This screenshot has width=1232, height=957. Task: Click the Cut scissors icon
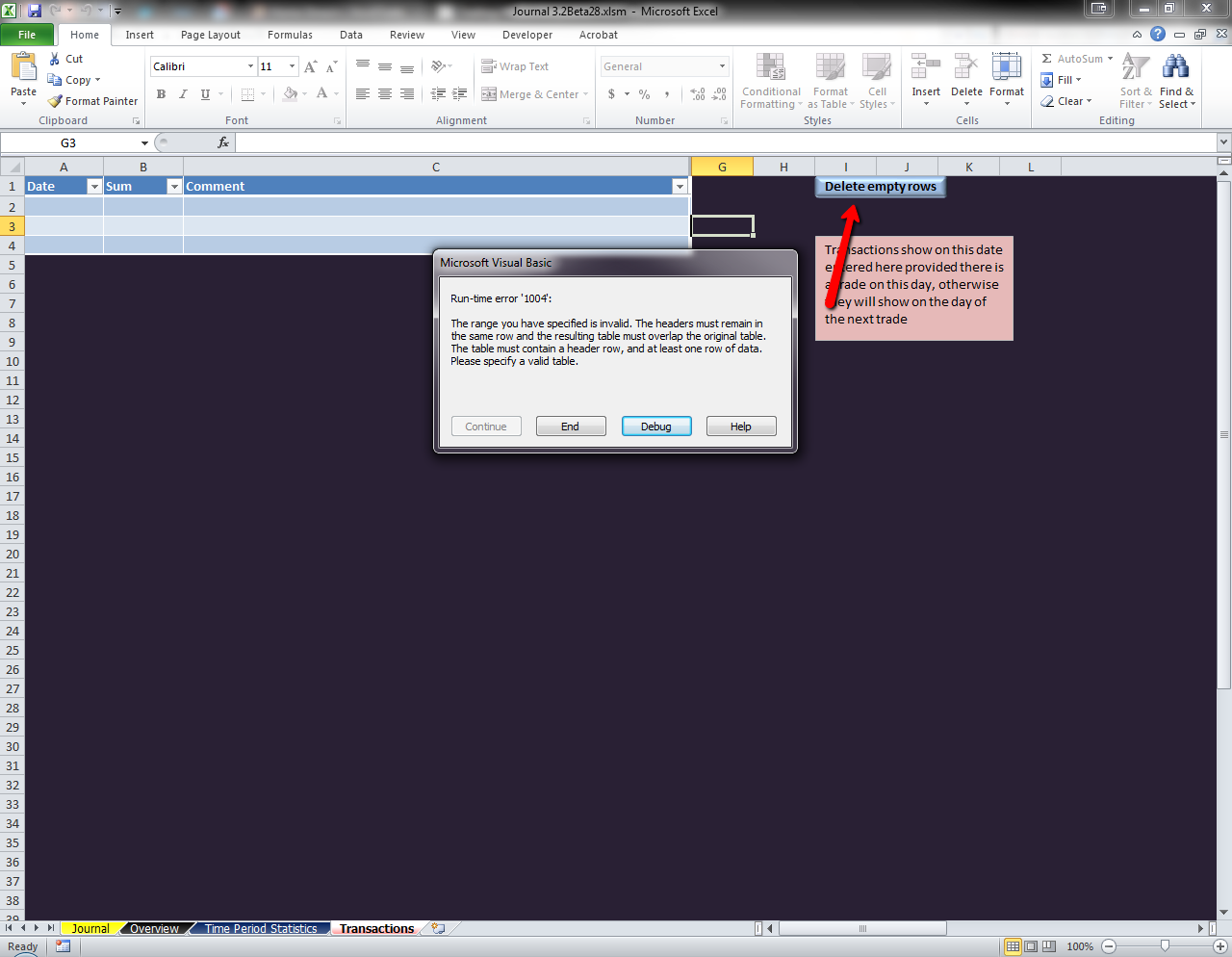click(x=55, y=59)
